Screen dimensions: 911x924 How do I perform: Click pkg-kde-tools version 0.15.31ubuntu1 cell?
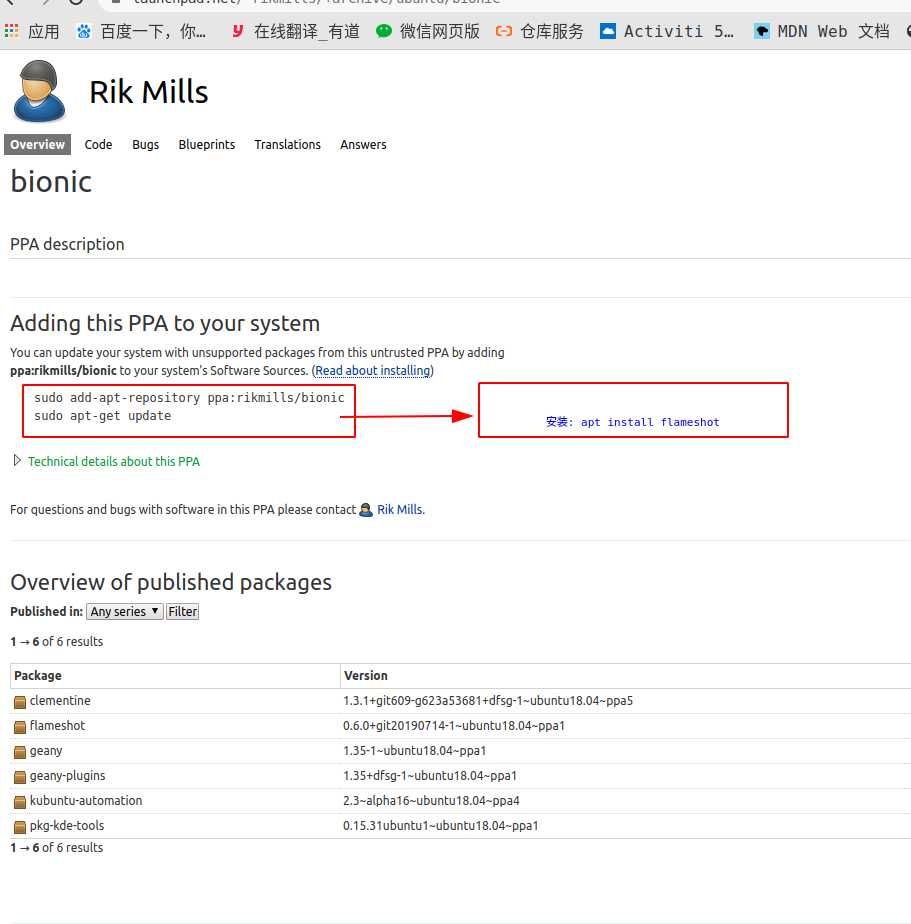click(x=441, y=826)
